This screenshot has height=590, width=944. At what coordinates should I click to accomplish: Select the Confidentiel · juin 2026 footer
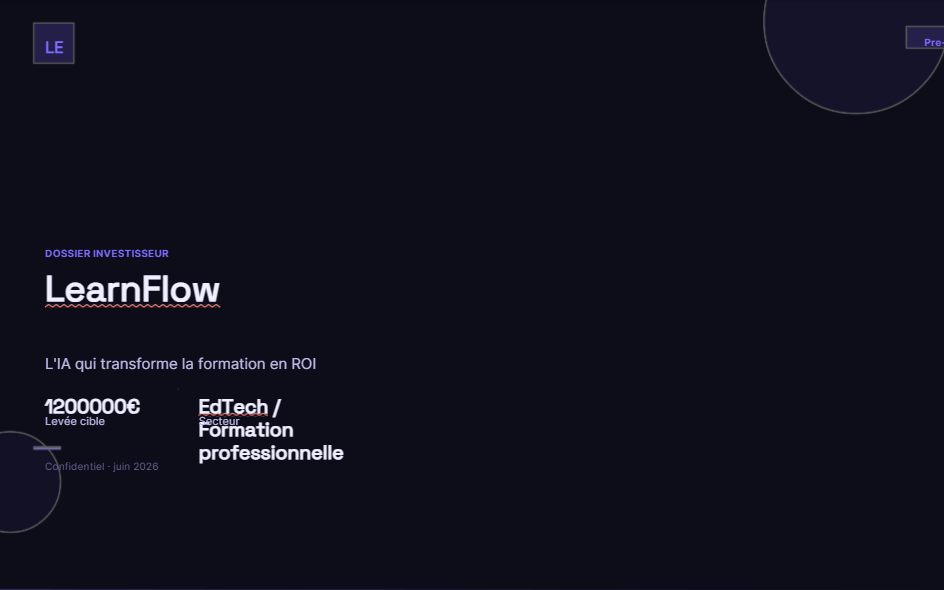tap(102, 467)
